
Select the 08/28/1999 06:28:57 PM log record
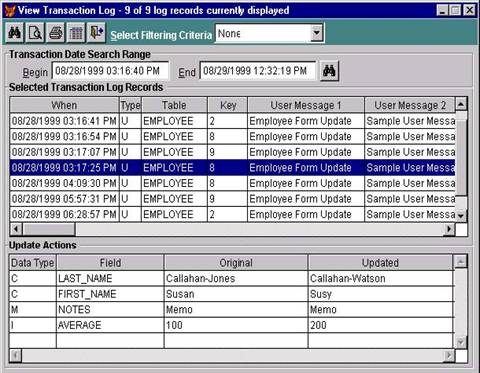(232, 214)
